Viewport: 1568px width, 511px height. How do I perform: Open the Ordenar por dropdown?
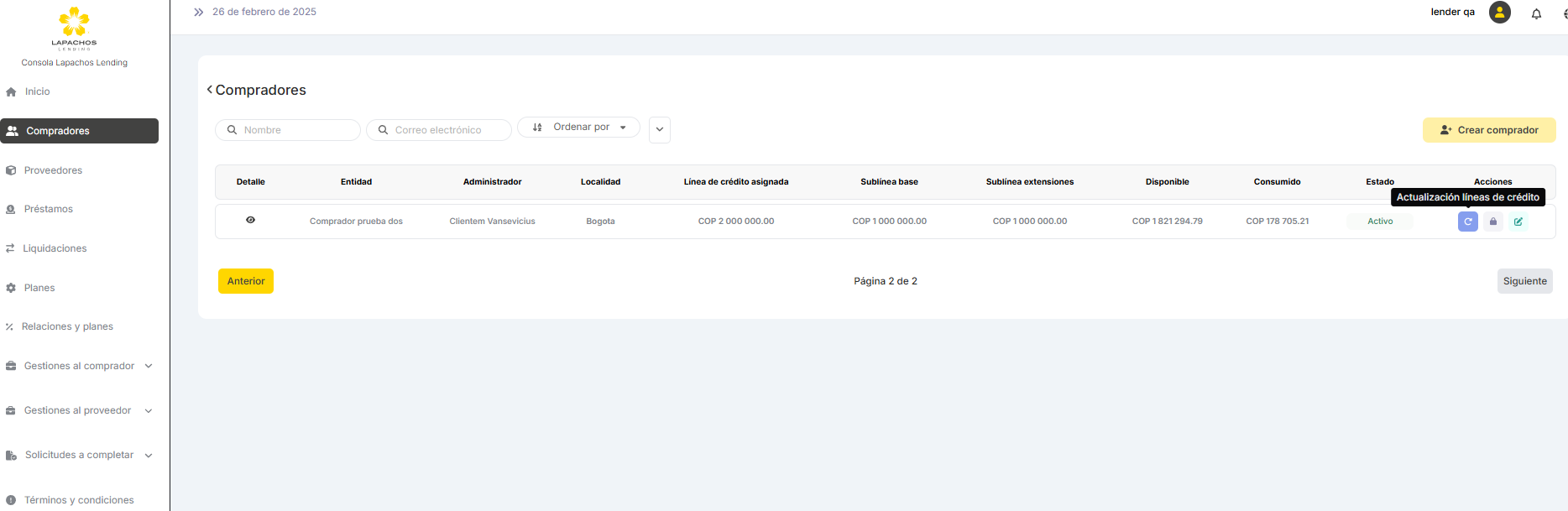coord(579,128)
